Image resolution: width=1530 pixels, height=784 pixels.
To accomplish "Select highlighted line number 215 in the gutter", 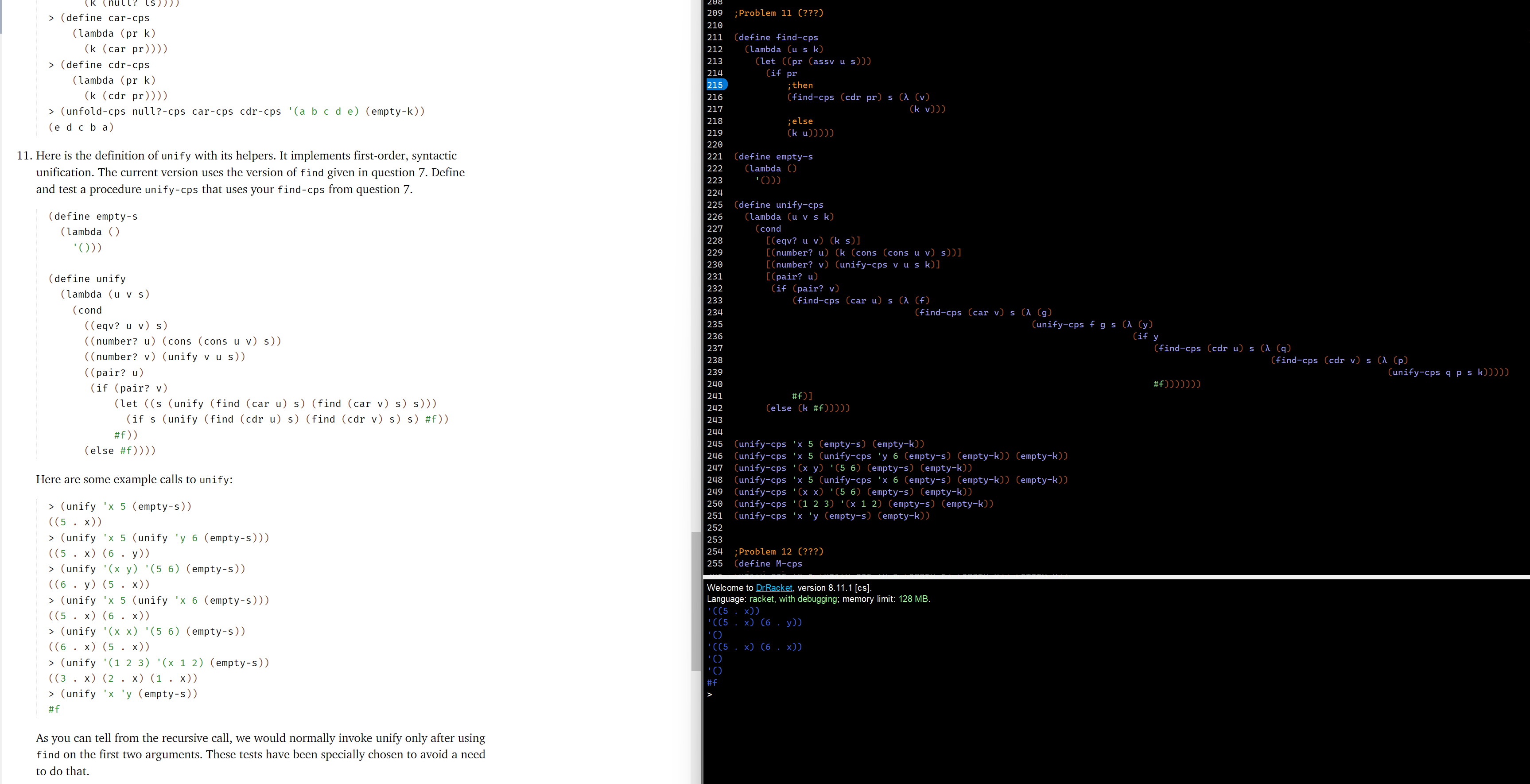I will click(715, 85).
